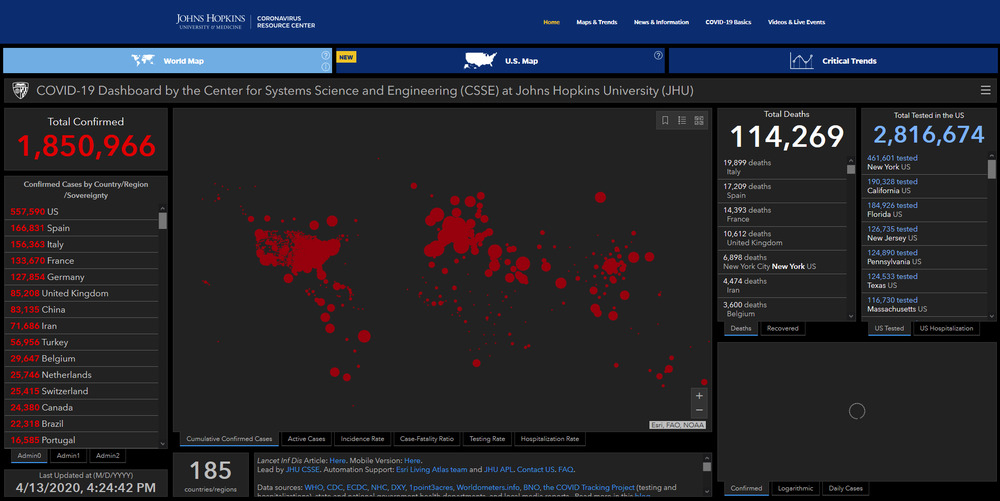Open Maps & Trends menu item
The height and width of the screenshot is (501, 1000).
pos(596,22)
